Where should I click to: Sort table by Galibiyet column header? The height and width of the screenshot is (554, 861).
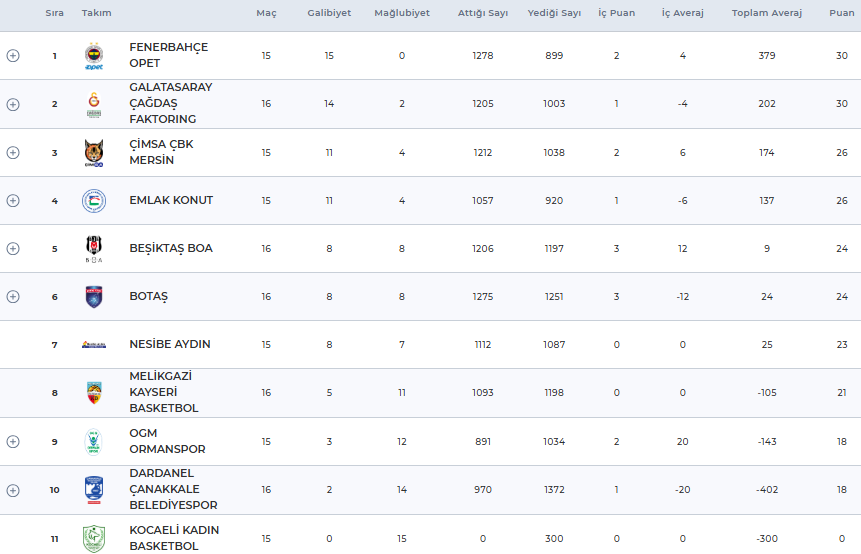click(x=329, y=13)
